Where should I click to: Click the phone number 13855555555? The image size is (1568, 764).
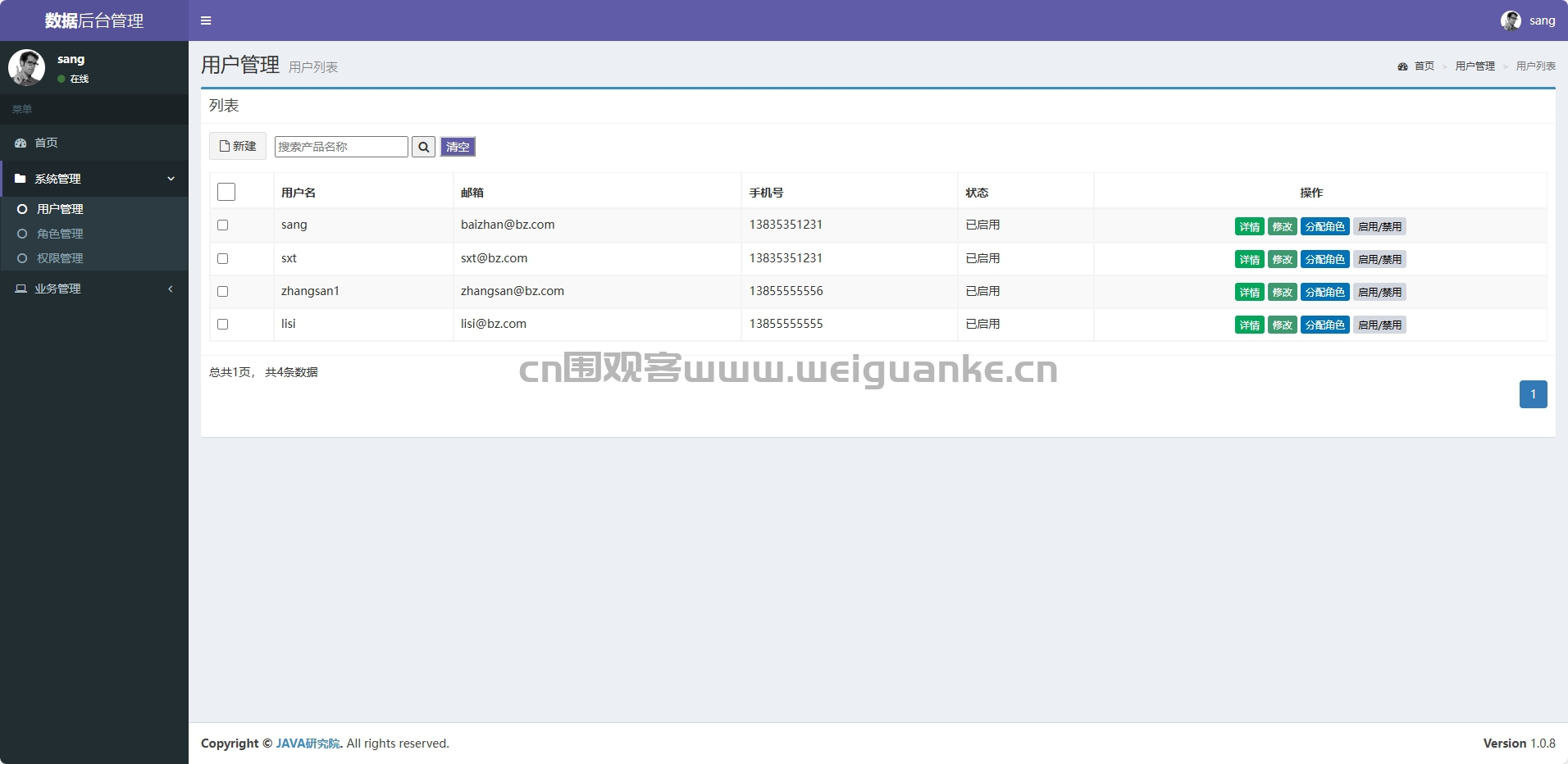click(786, 324)
